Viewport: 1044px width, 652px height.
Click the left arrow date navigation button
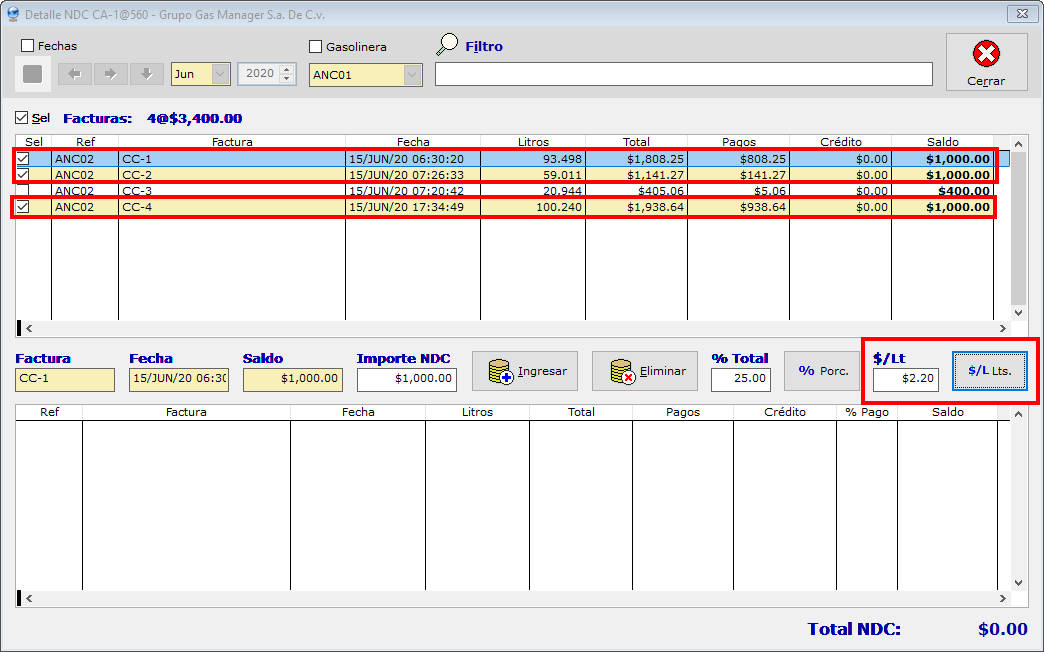click(x=74, y=74)
